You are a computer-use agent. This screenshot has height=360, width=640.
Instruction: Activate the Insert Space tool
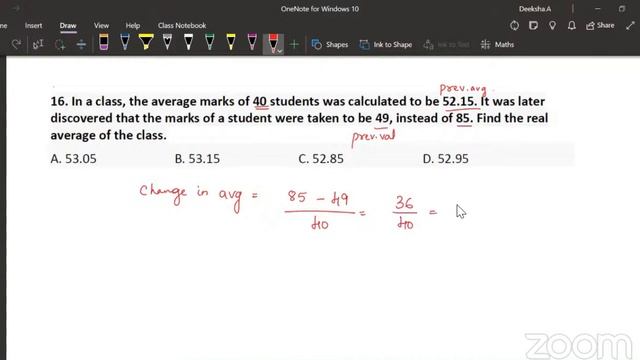click(81, 44)
